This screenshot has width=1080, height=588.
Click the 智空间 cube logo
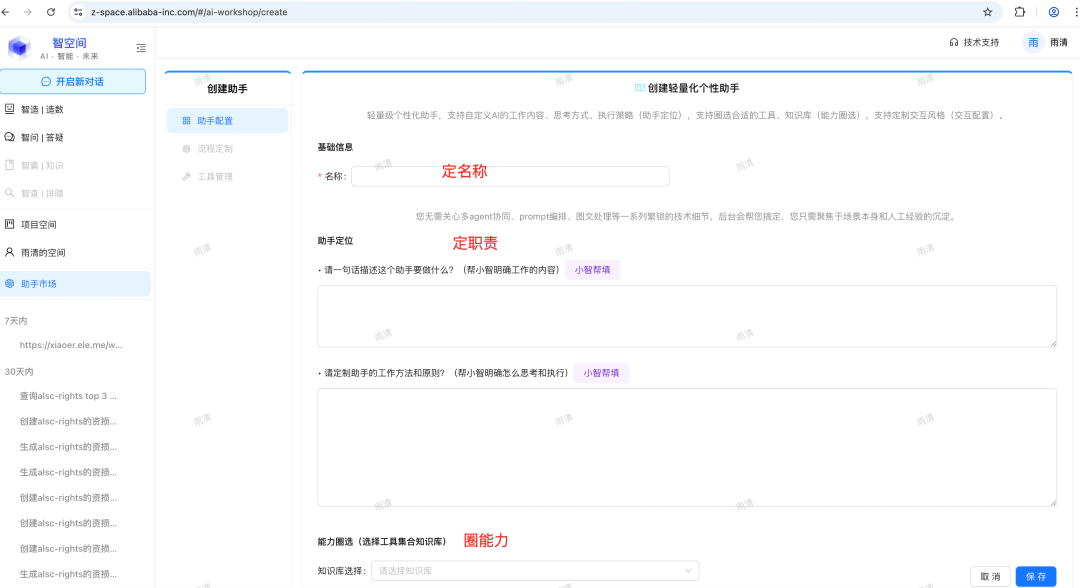[x=19, y=48]
